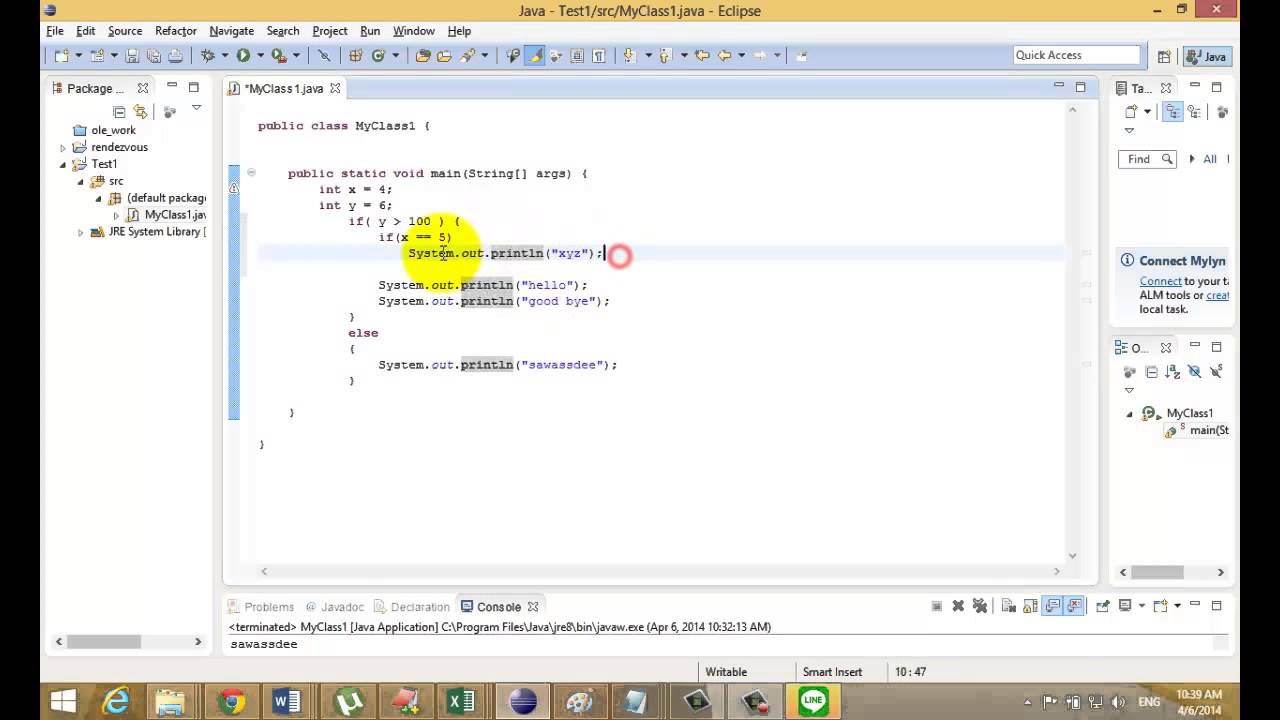Open Run button dropdown arrow
This screenshot has width=1280, height=720.
(260, 56)
